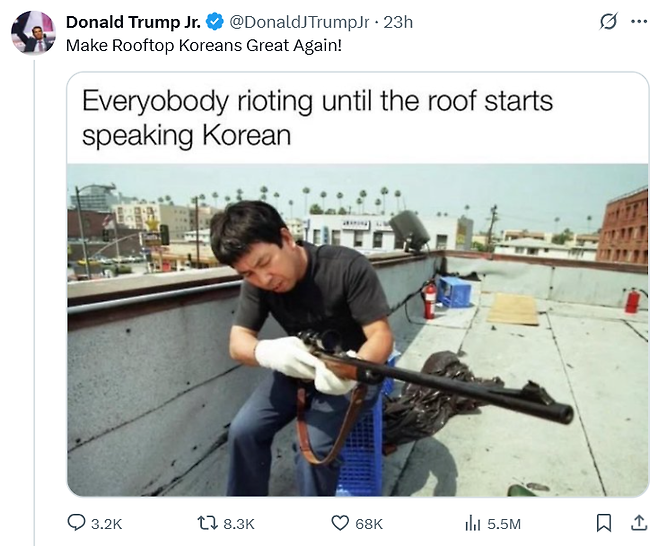The height and width of the screenshot is (546, 658).
Task: Like the post with the heart icon
Action: 340,523
